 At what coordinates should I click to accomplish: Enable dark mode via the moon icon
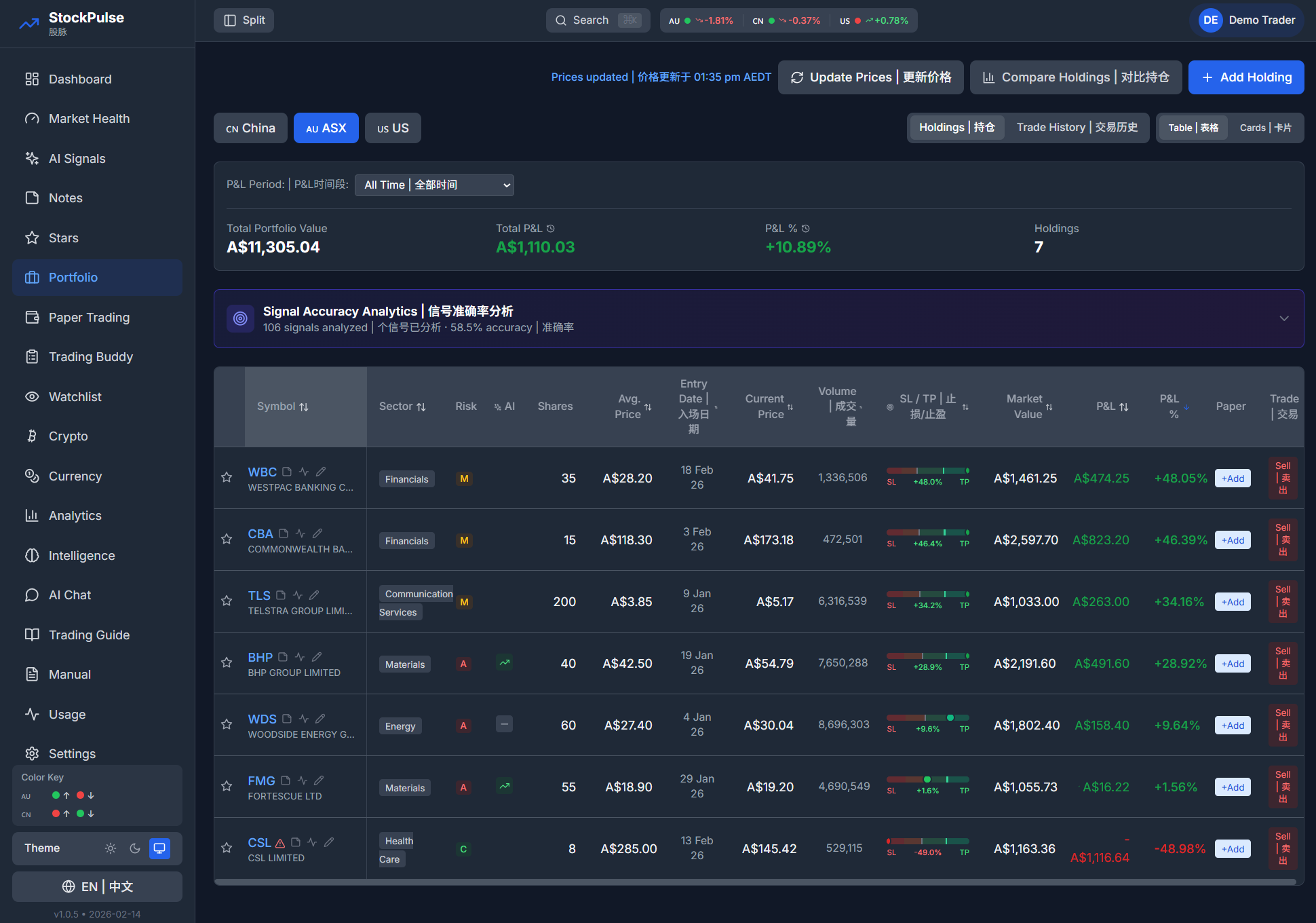(134, 848)
